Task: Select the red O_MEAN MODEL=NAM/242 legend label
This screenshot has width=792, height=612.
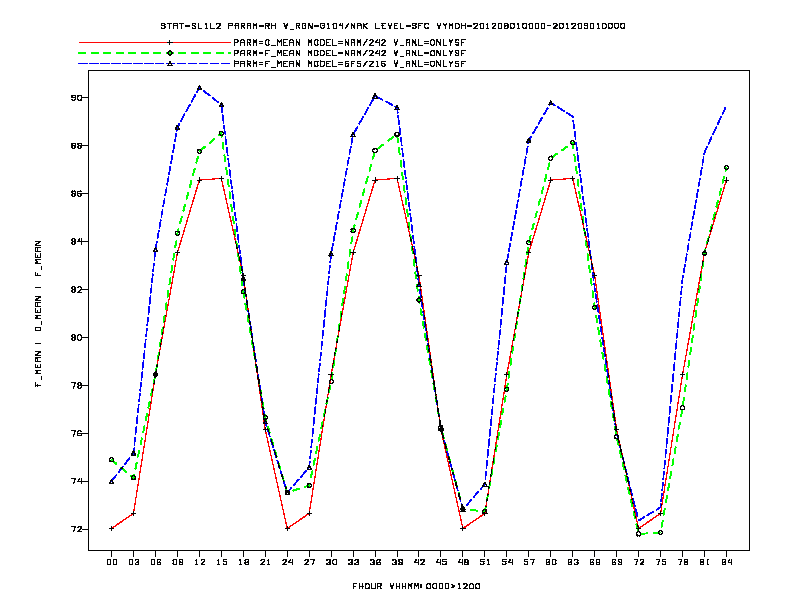Action: 350,43
